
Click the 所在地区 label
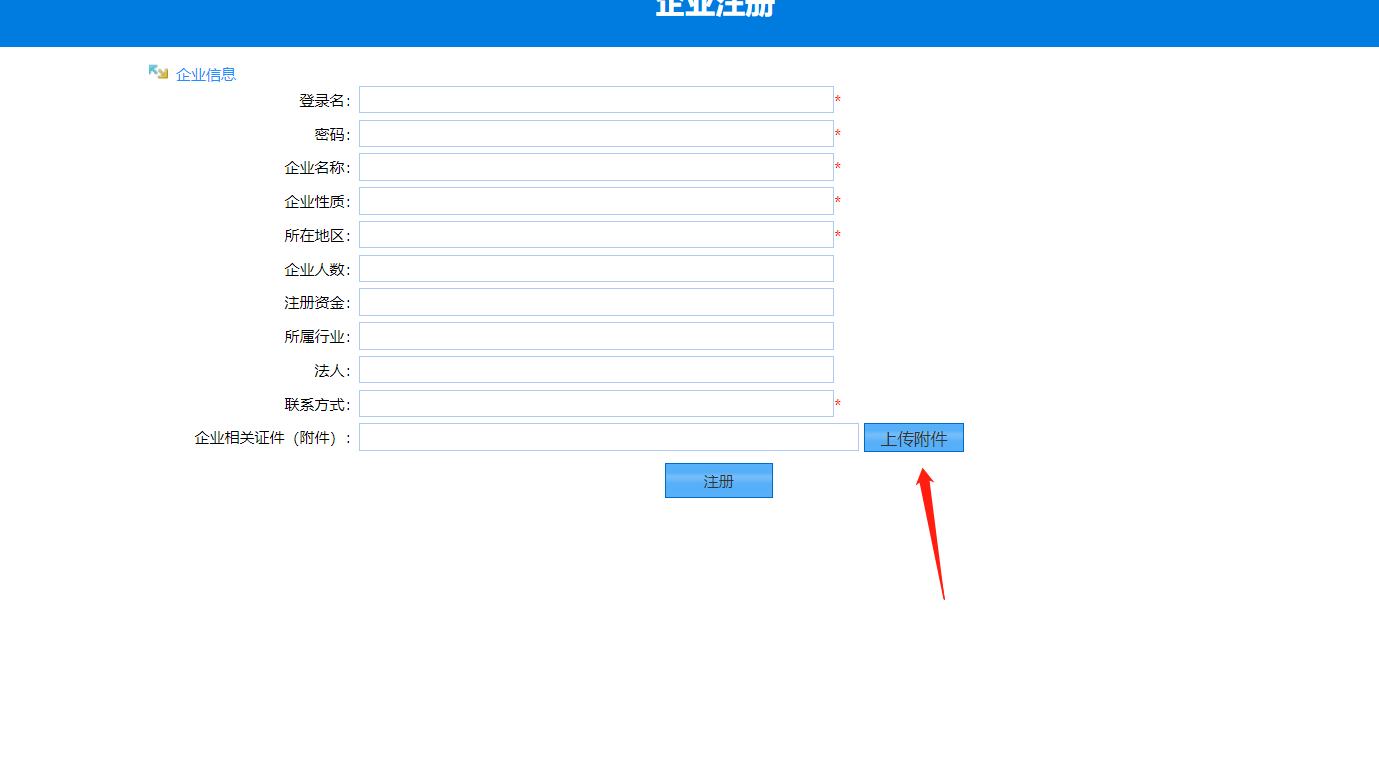click(318, 236)
